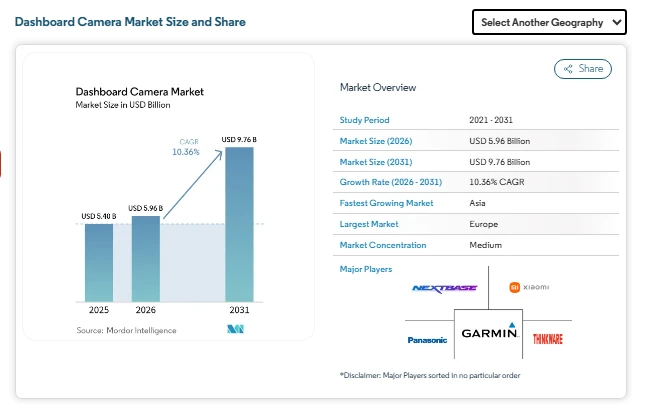Image resolution: width=652 pixels, height=410 pixels.
Task: Click the 2025 bar in chart
Action: click(99, 262)
